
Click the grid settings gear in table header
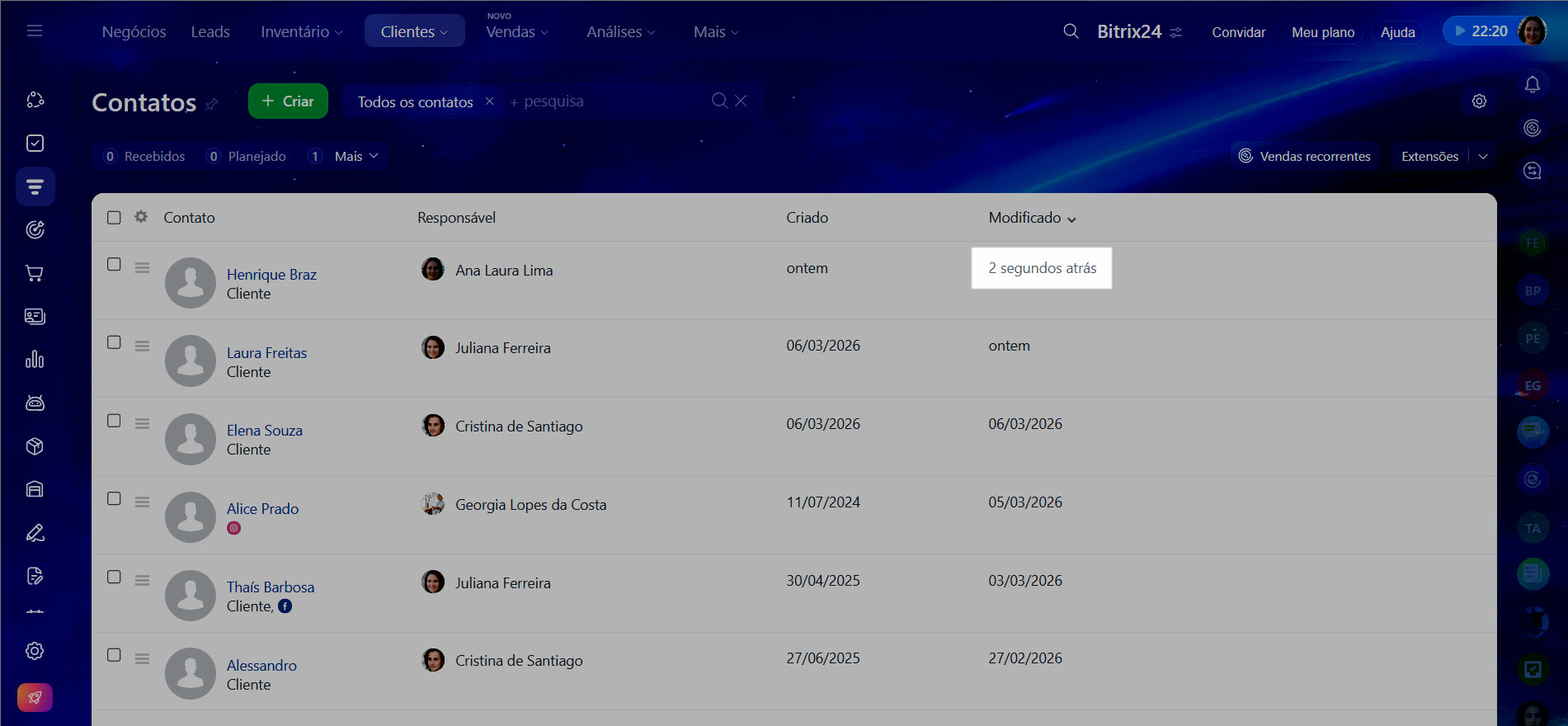pyautogui.click(x=141, y=217)
